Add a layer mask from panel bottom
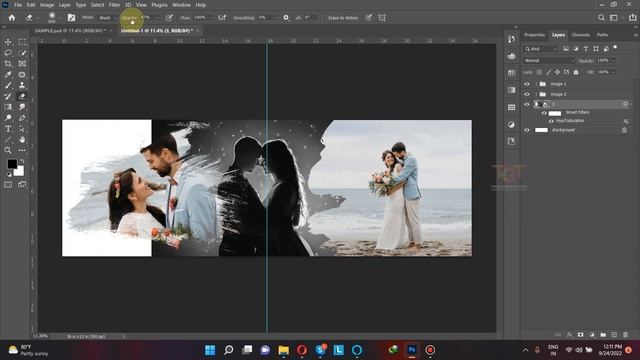 [x=580, y=335]
